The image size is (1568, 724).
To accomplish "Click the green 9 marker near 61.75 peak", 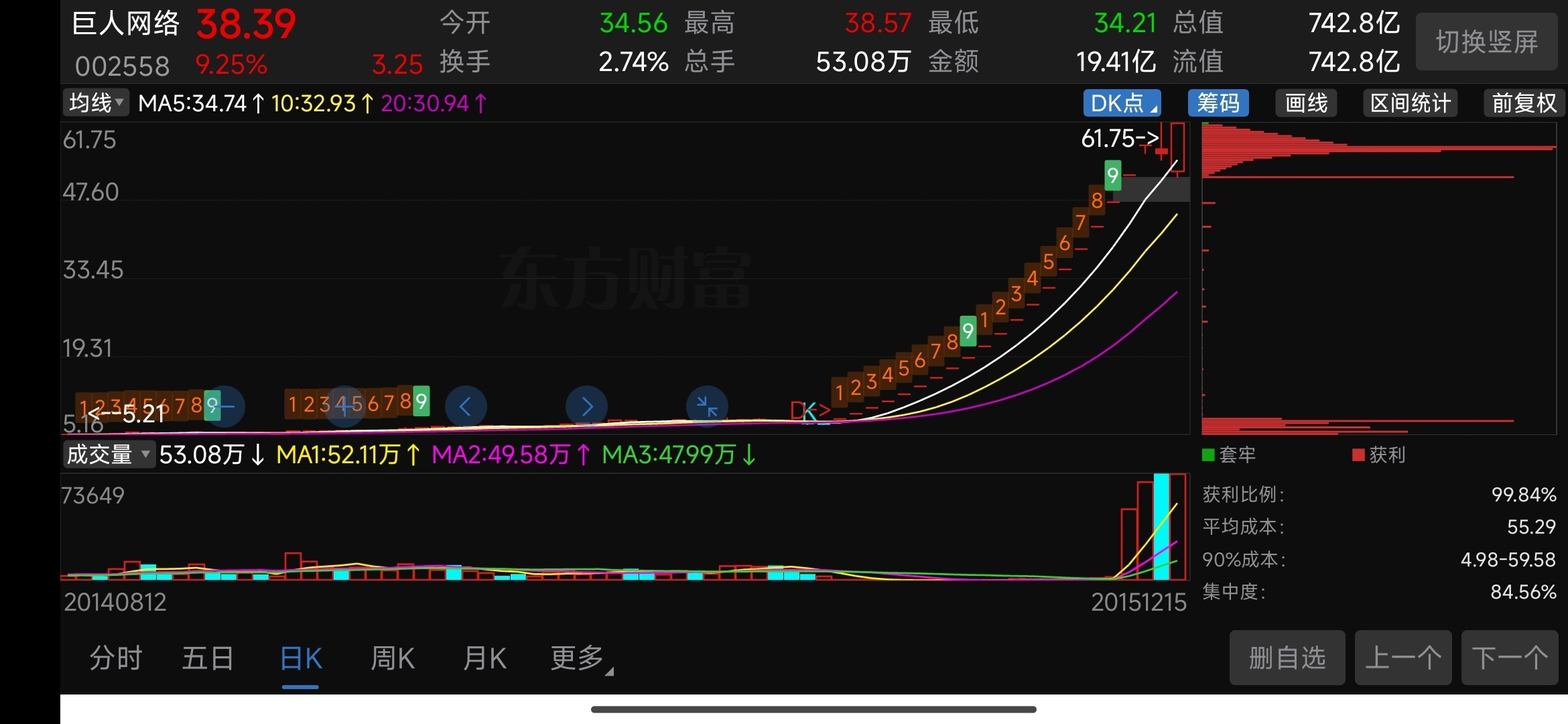I will click(x=1112, y=176).
